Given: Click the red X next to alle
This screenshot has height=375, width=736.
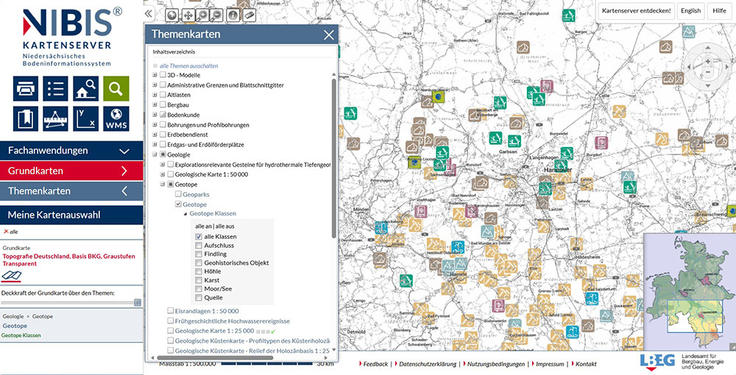Looking at the screenshot, I should (x=6, y=231).
